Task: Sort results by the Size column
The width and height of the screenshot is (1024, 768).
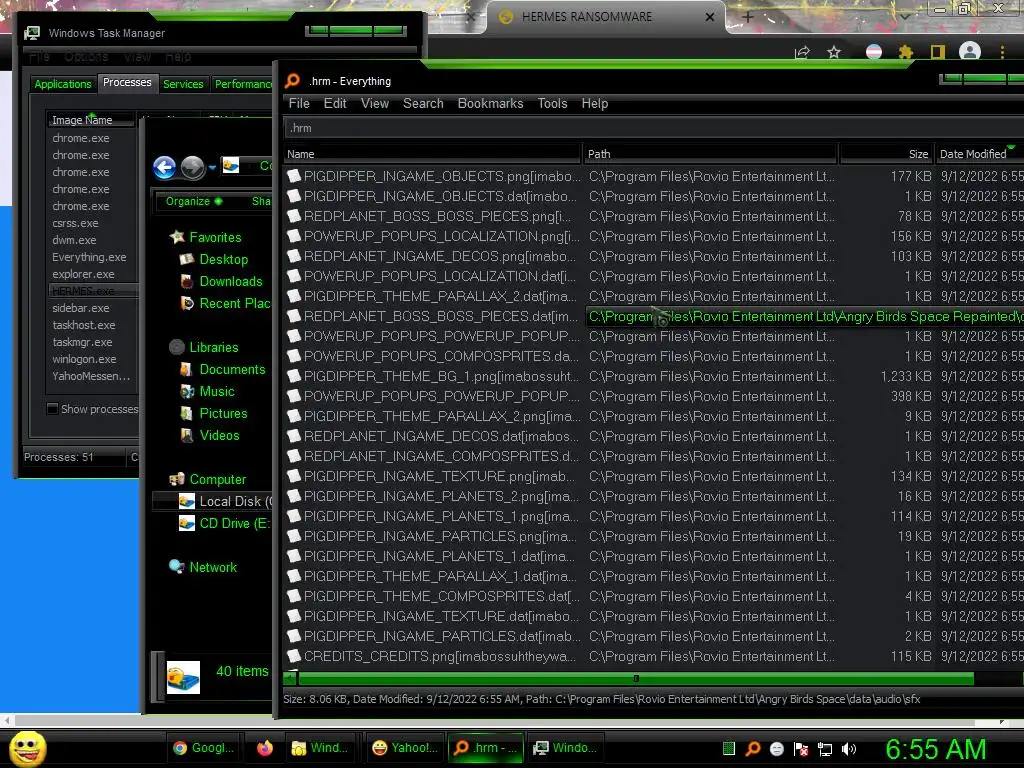Action: tap(886, 154)
